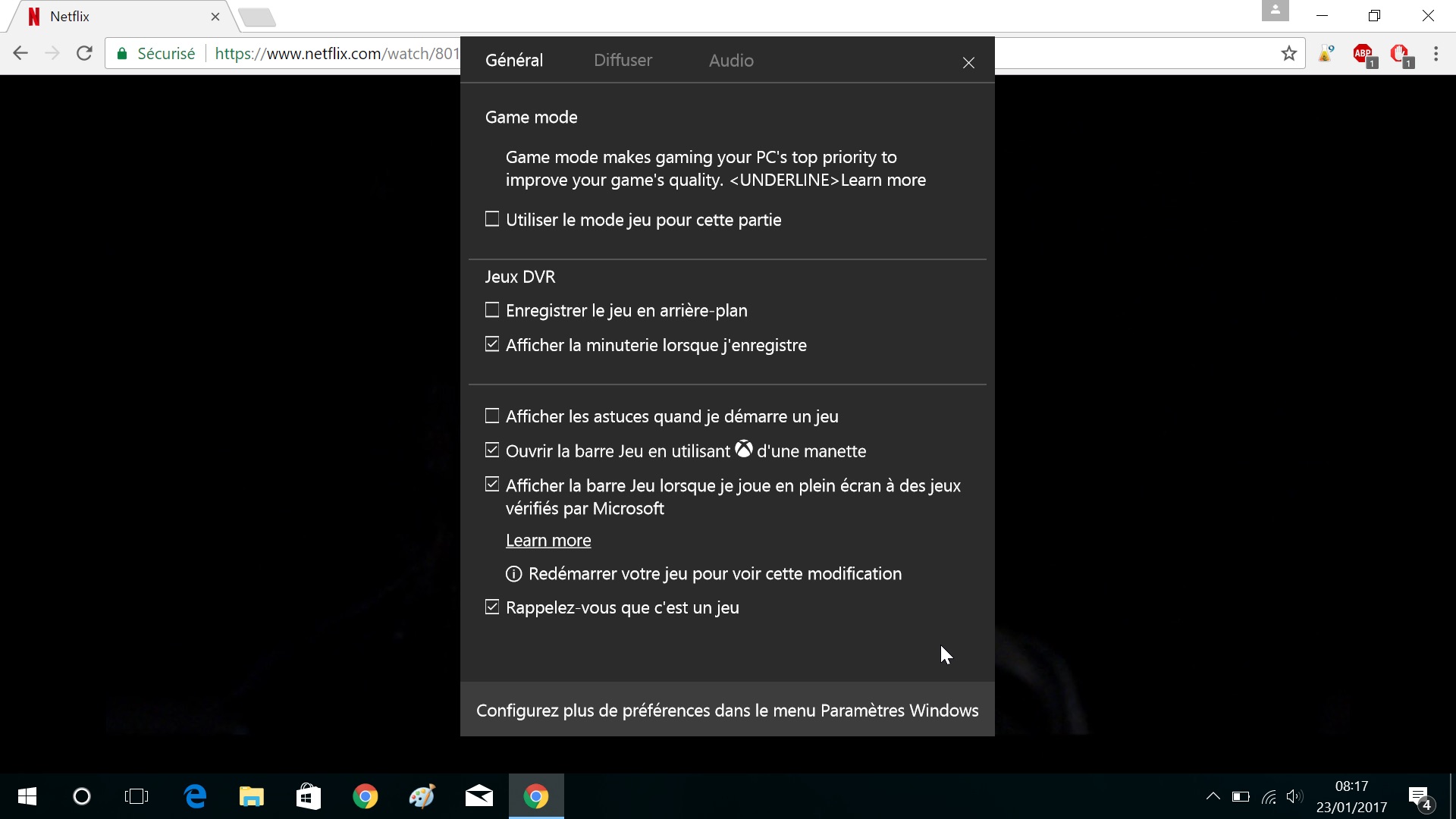Enable Utiliser le mode jeu pour cette partie
This screenshot has width=1456, height=819.
pyautogui.click(x=492, y=218)
